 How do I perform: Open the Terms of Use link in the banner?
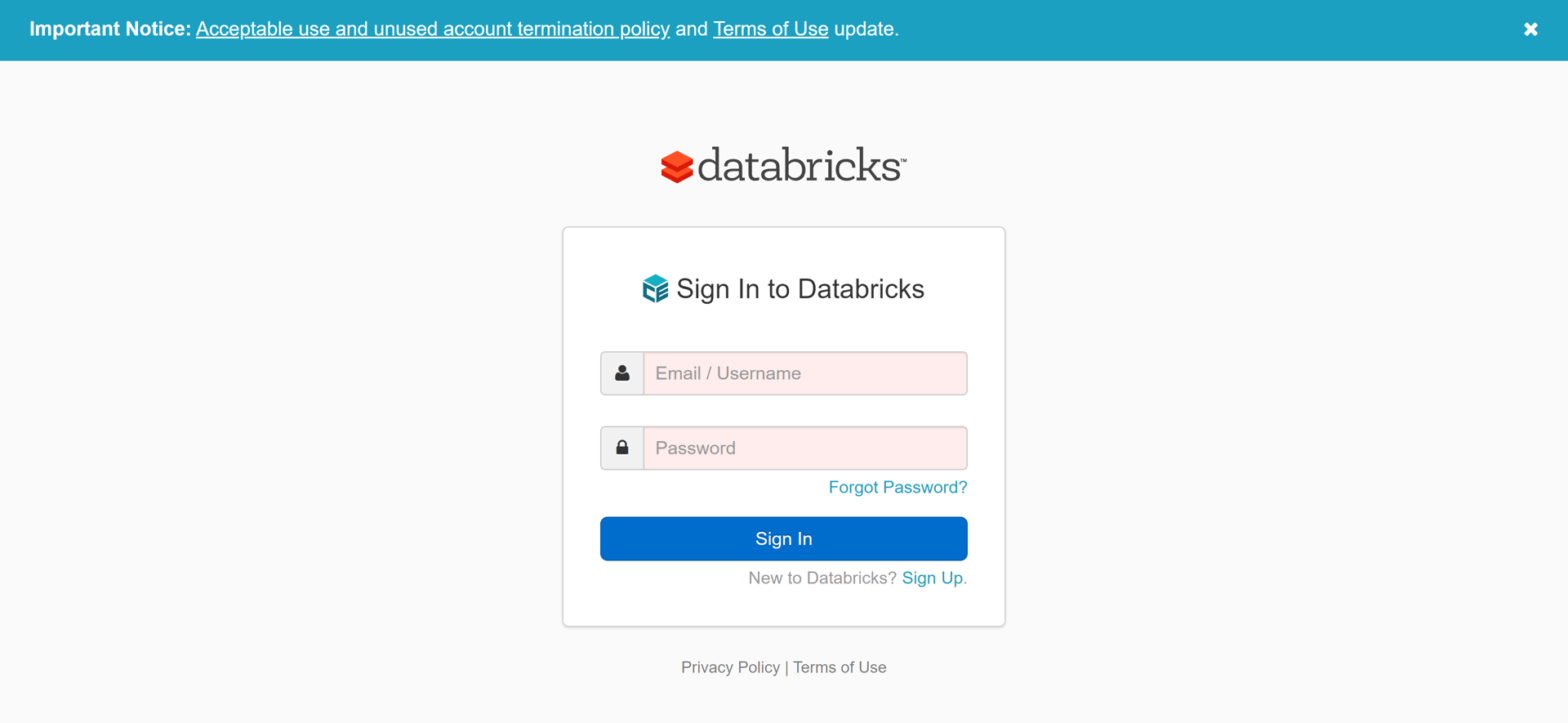click(770, 29)
